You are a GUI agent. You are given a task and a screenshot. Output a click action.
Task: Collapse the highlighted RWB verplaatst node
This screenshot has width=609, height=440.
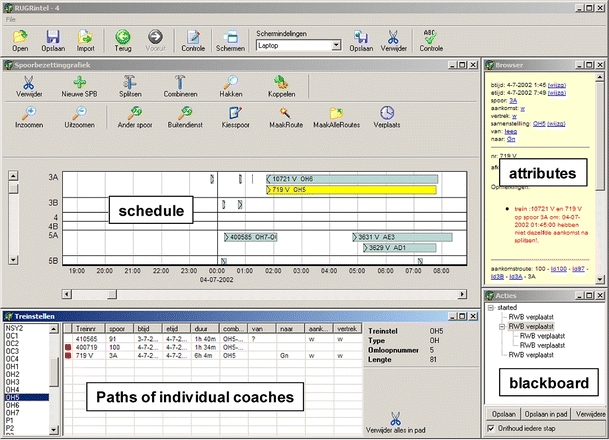tap(502, 327)
